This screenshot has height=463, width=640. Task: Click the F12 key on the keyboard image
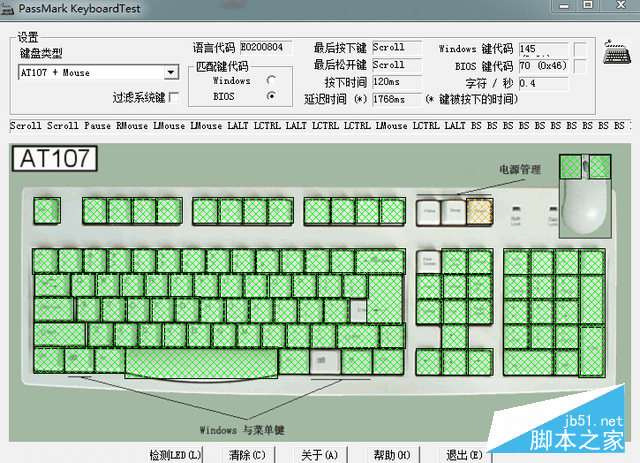[393, 211]
